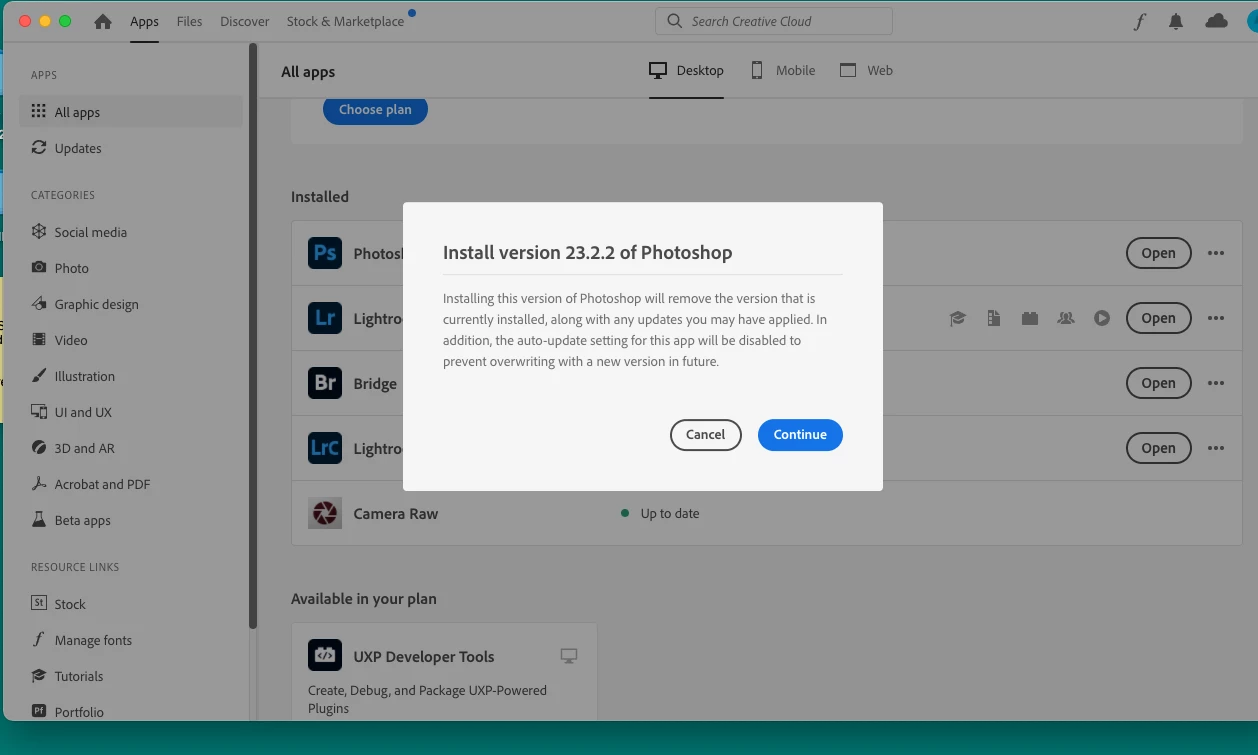Screen dimensions: 1258x755
Task: Select UI and UX category
Action: (x=131, y=412)
